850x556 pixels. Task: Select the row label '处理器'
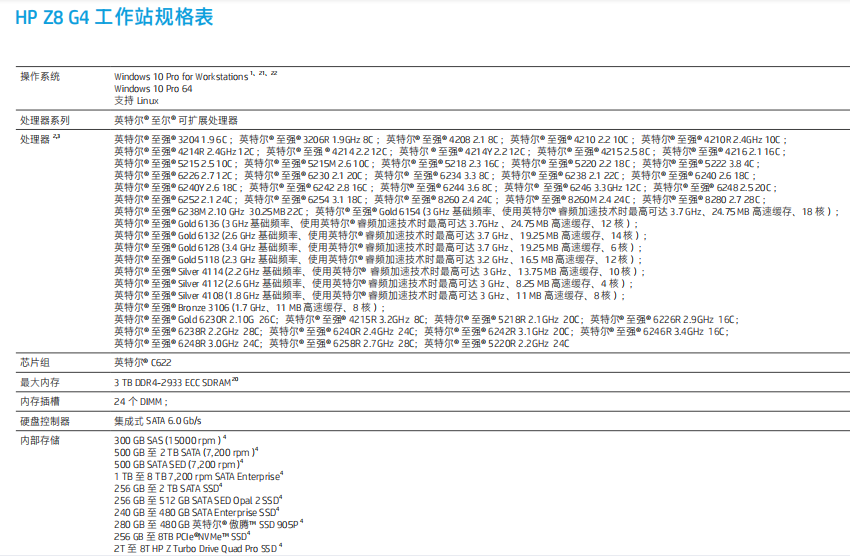click(40, 139)
